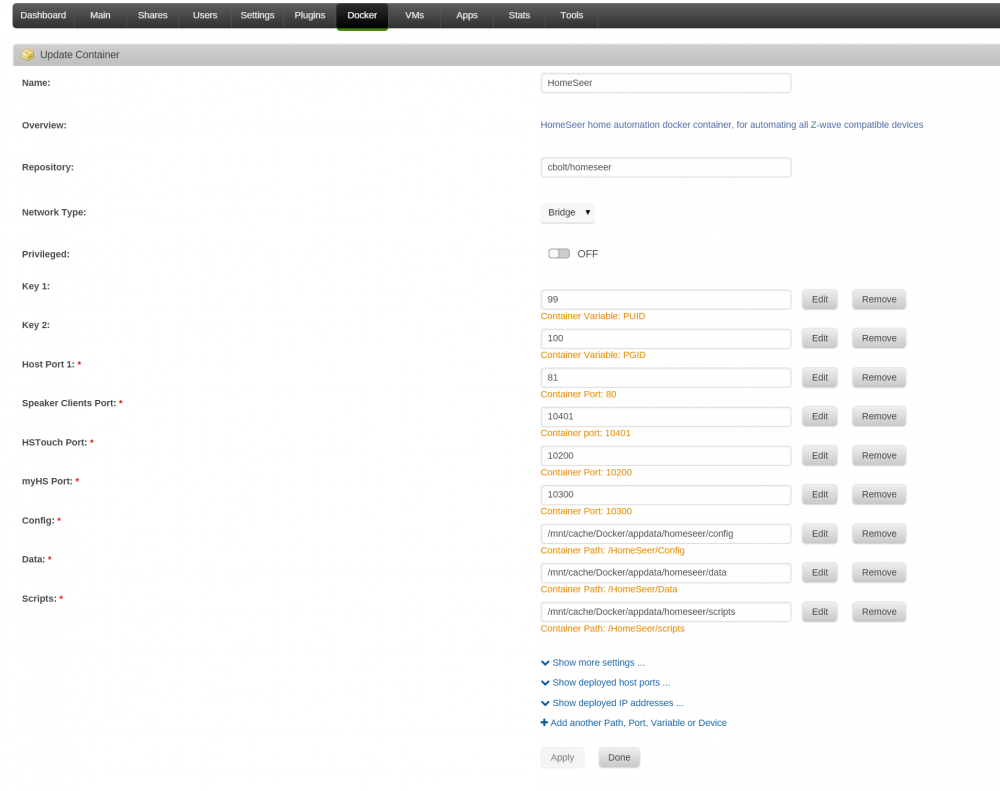1000x791 pixels.
Task: Click the Done button
Action: [619, 758]
